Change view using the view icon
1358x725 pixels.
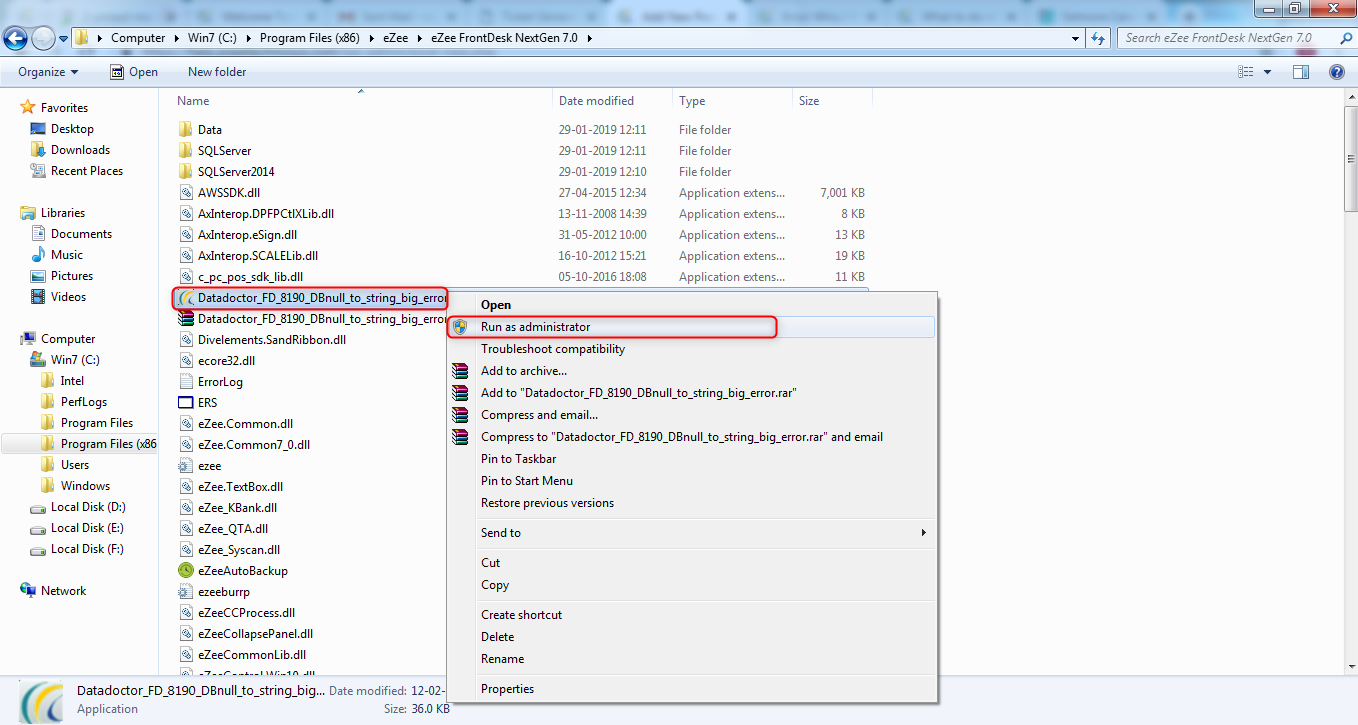tap(1246, 72)
